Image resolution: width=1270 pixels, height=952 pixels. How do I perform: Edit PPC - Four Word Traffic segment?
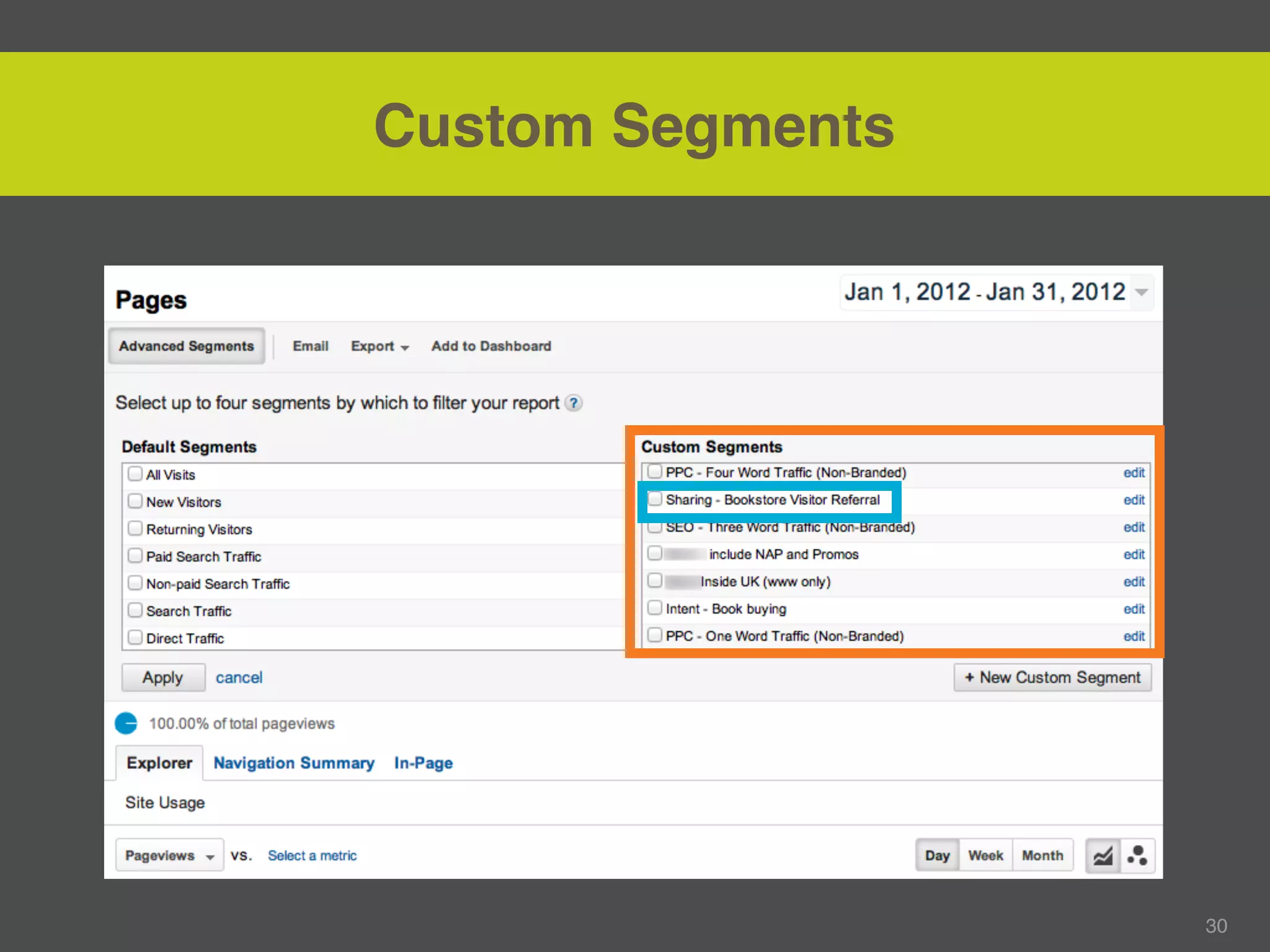[x=1134, y=473]
